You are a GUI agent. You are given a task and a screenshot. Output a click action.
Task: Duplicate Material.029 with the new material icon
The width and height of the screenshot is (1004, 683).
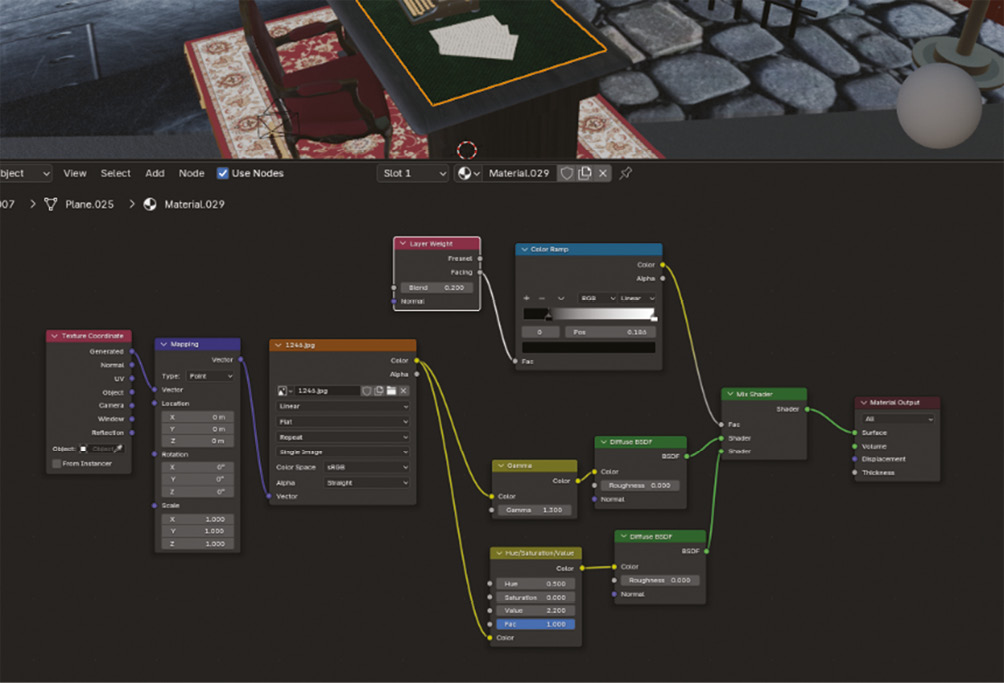(585, 173)
